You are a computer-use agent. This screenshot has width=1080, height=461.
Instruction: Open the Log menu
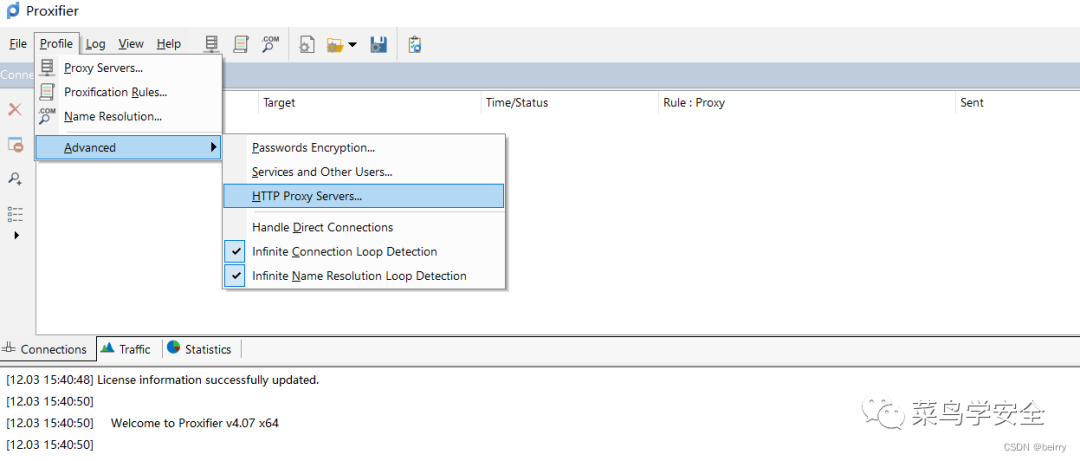coord(96,44)
